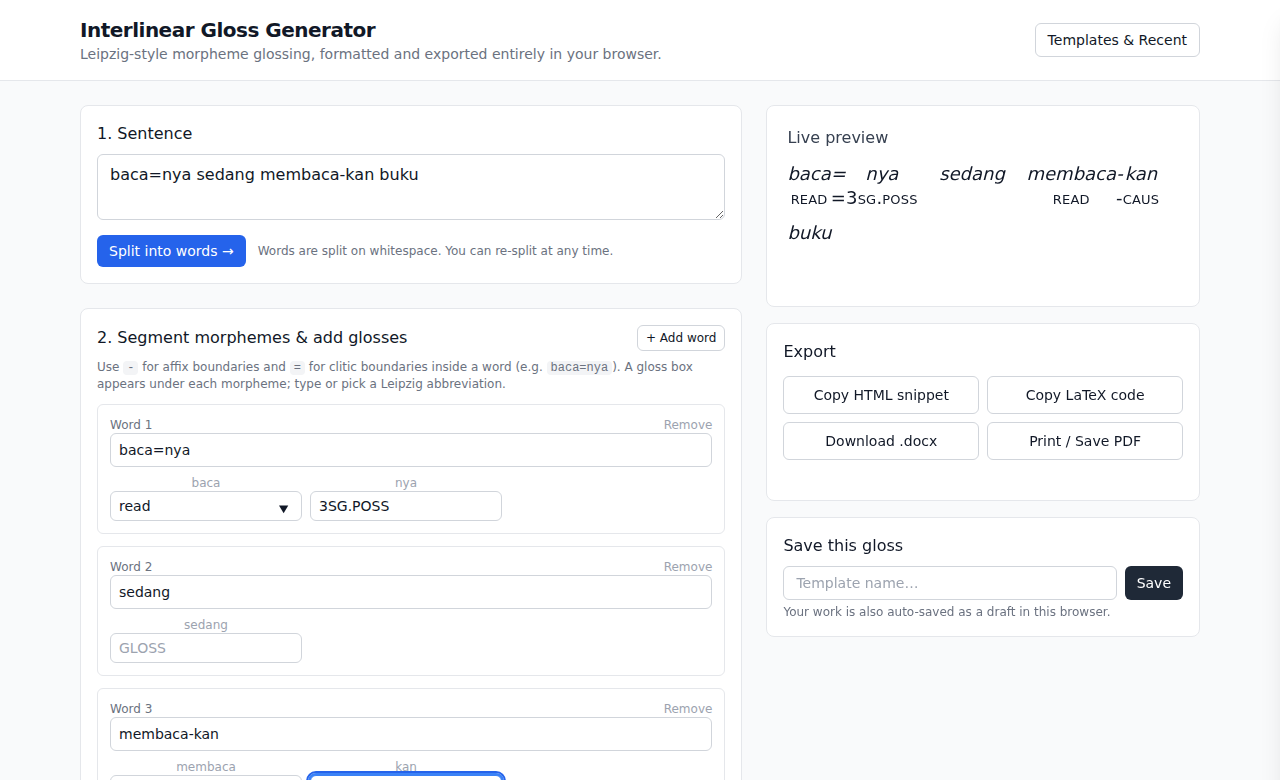The image size is (1280, 780).
Task: Click the '1. Sentence' heading
Action: [145, 134]
